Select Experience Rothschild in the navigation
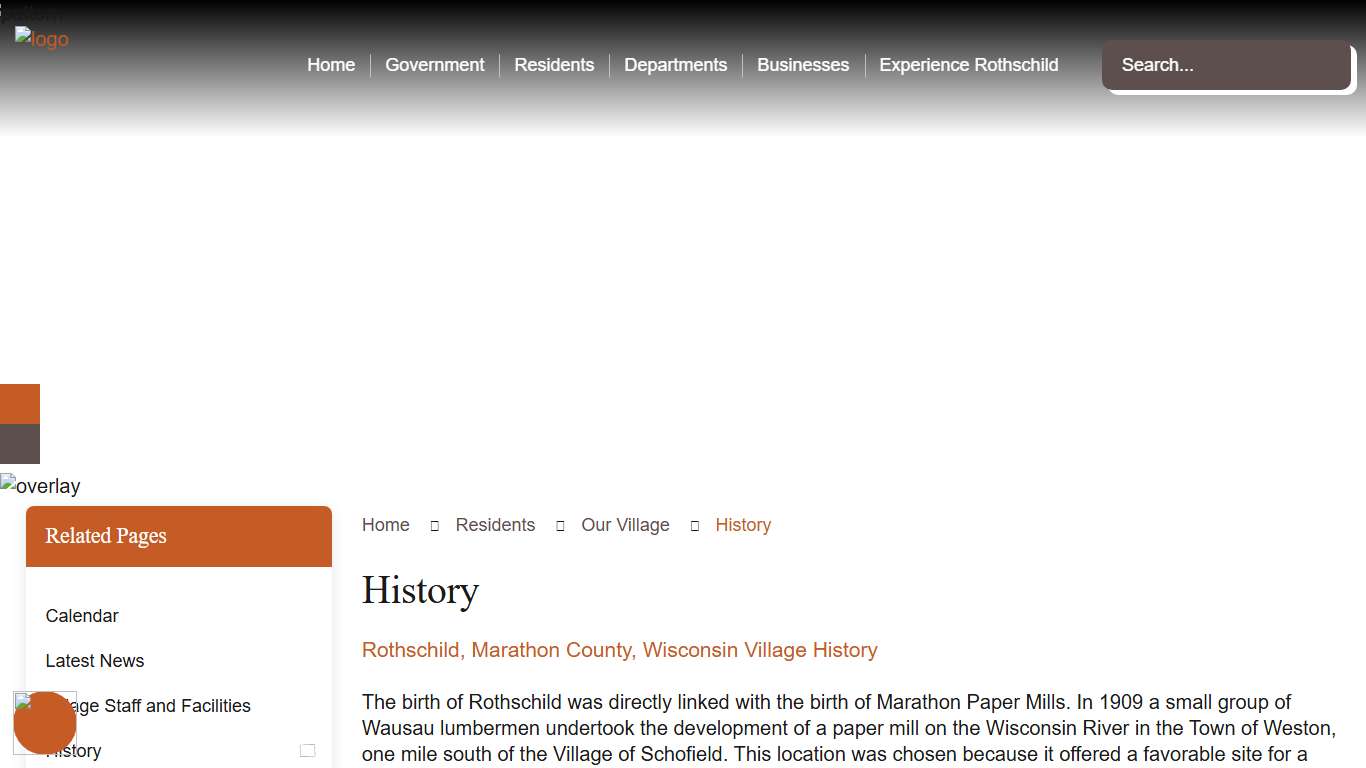 point(968,64)
